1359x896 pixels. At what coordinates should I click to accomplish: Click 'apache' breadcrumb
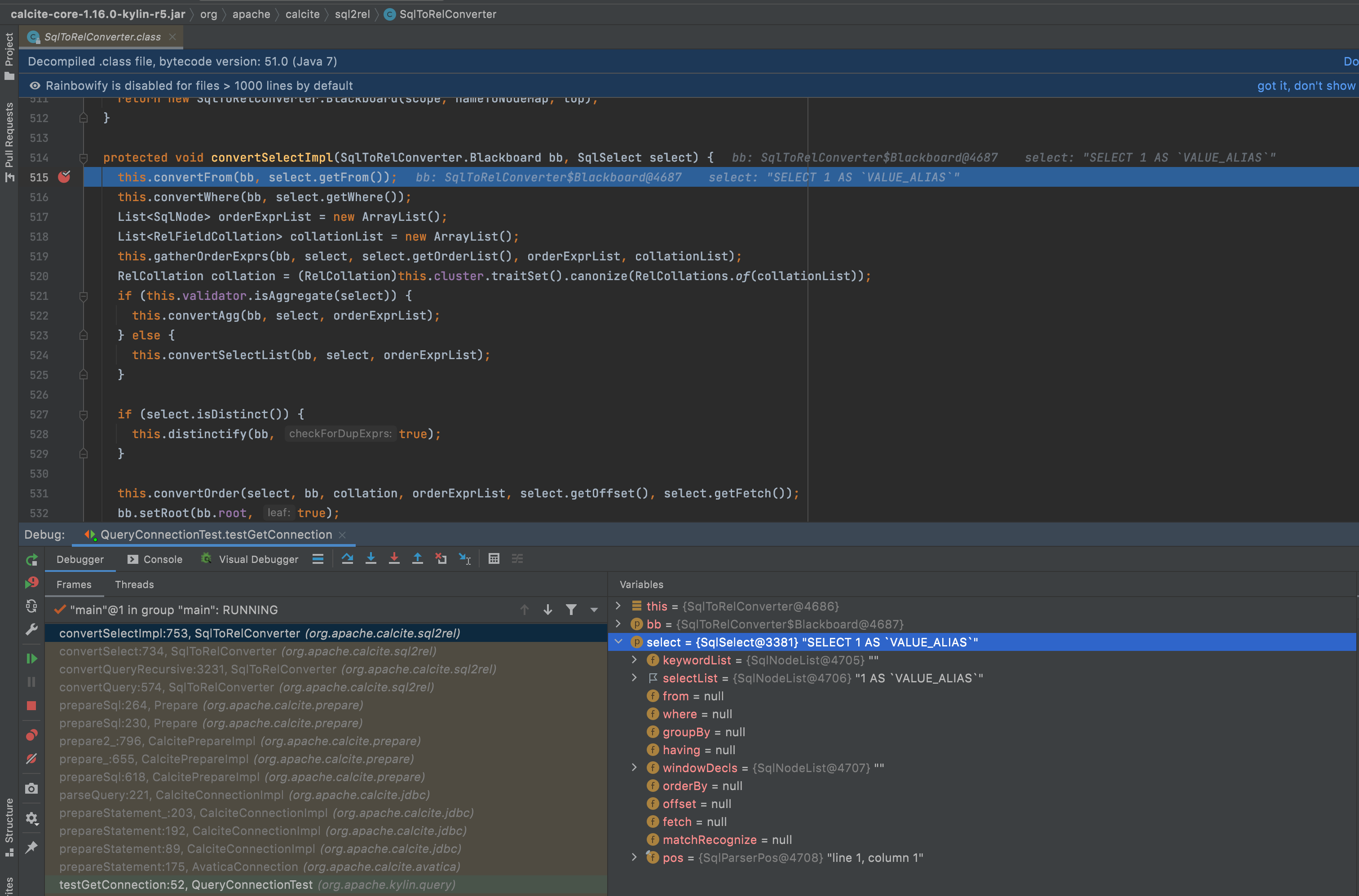click(251, 14)
